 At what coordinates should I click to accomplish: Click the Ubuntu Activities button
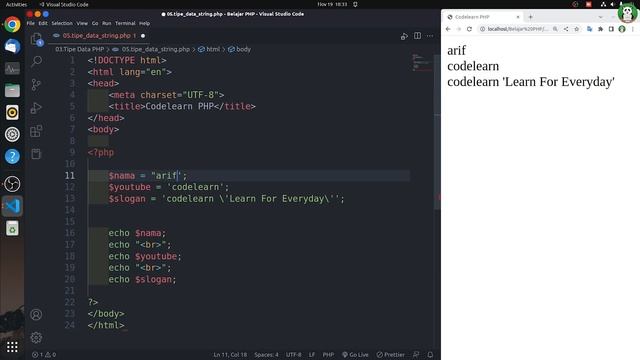pos(16,4)
